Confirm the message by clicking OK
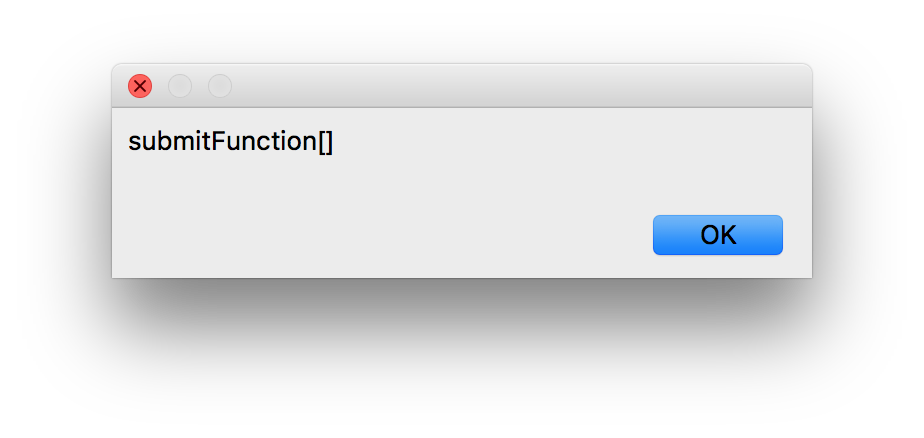This screenshot has height=438, width=924. pyautogui.click(x=717, y=235)
